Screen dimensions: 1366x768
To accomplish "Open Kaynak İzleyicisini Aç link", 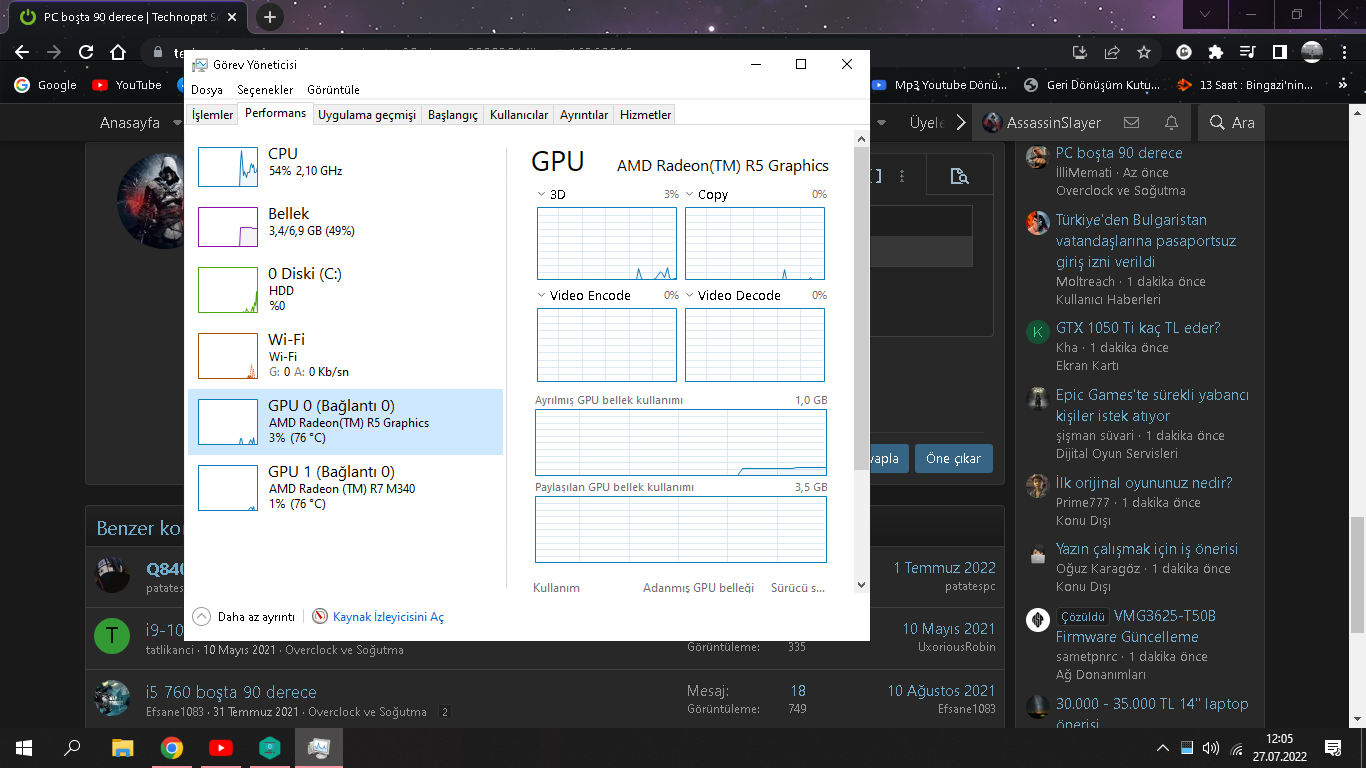I will (378, 617).
